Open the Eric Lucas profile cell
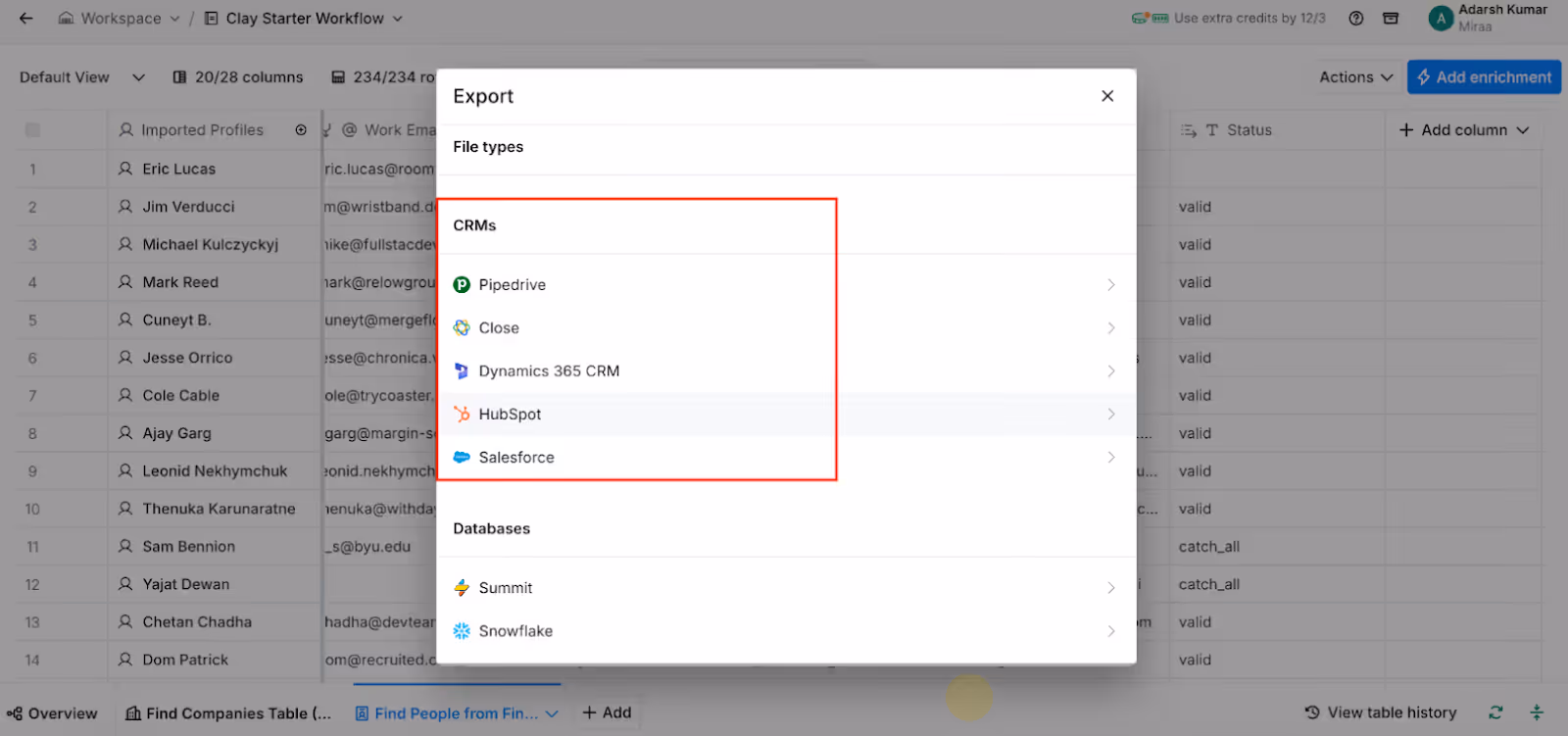1568x736 pixels. click(x=214, y=169)
